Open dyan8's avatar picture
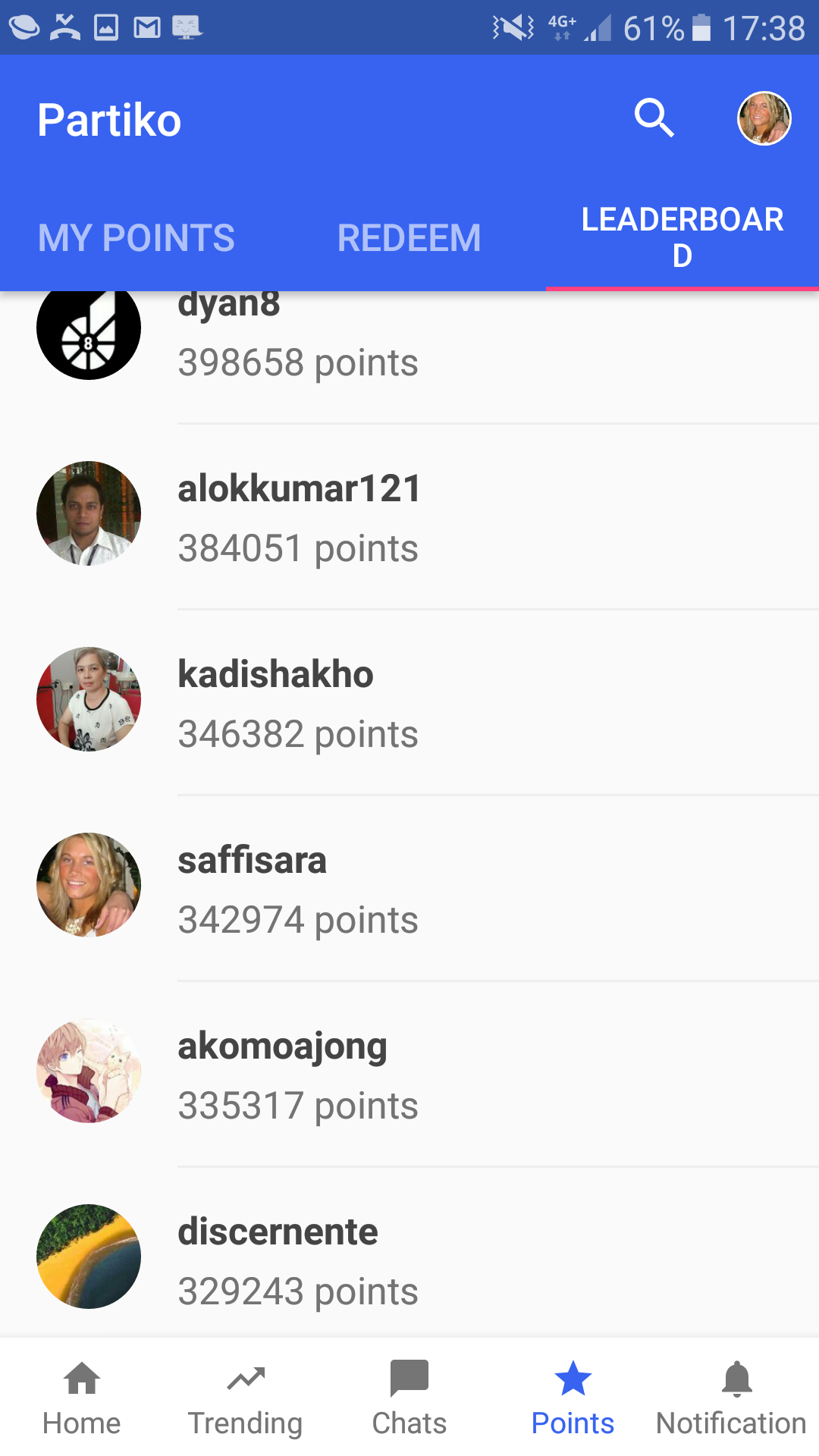The width and height of the screenshot is (819, 1456). 89,328
